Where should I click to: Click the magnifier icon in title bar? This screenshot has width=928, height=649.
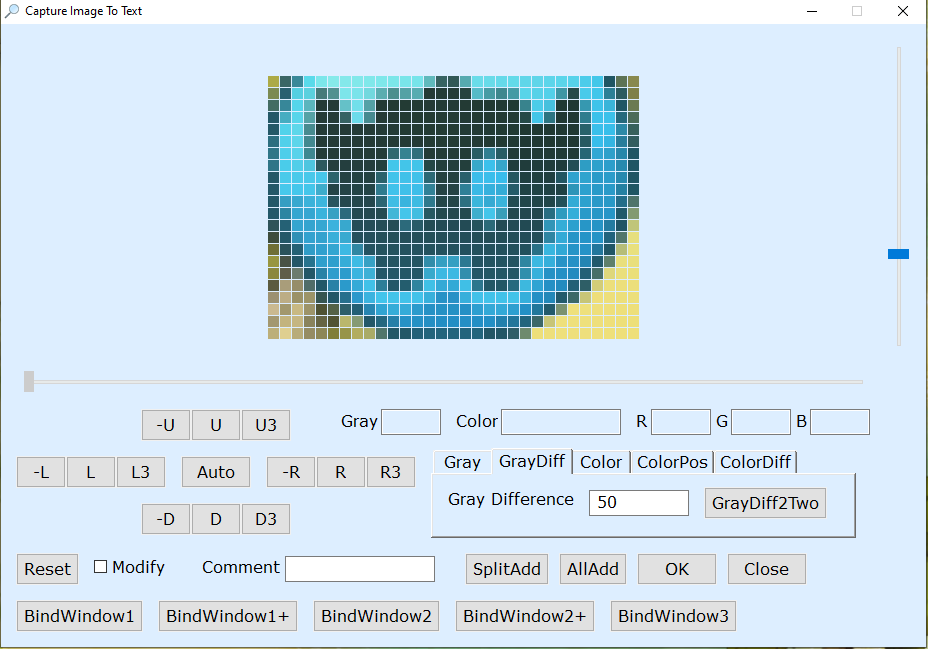11,11
